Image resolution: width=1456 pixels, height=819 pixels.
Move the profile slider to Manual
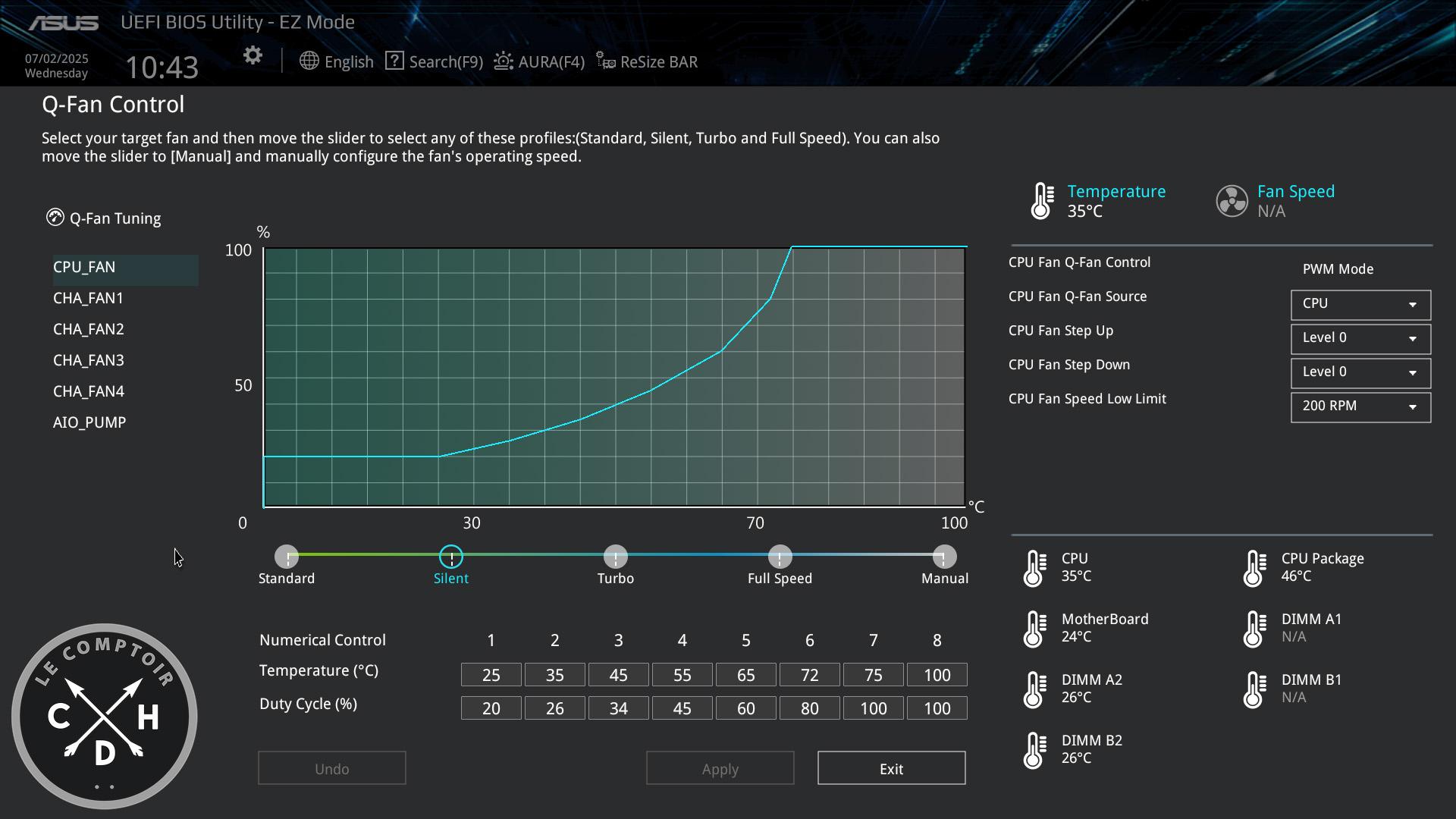(x=944, y=557)
